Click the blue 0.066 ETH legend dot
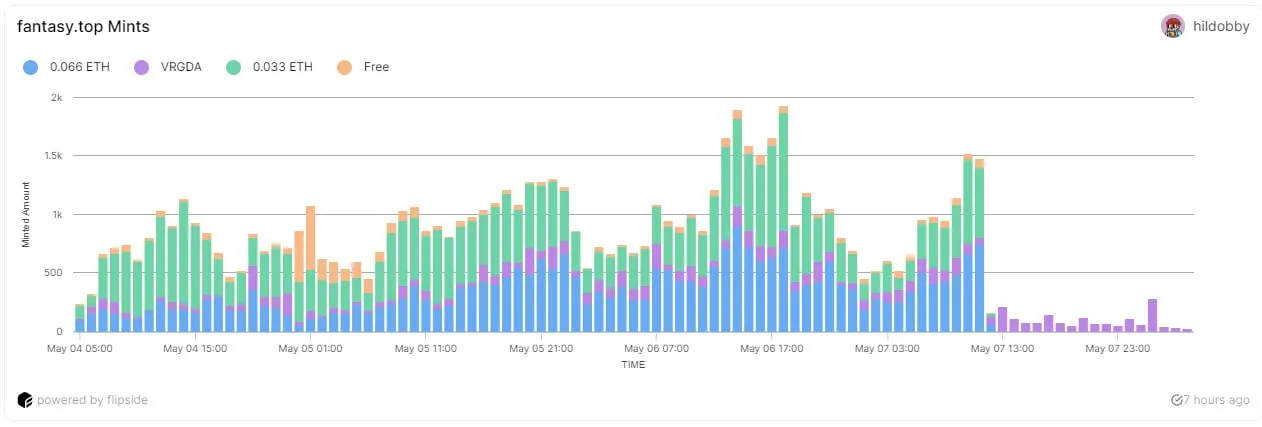This screenshot has height=427, width=1262. (31, 67)
